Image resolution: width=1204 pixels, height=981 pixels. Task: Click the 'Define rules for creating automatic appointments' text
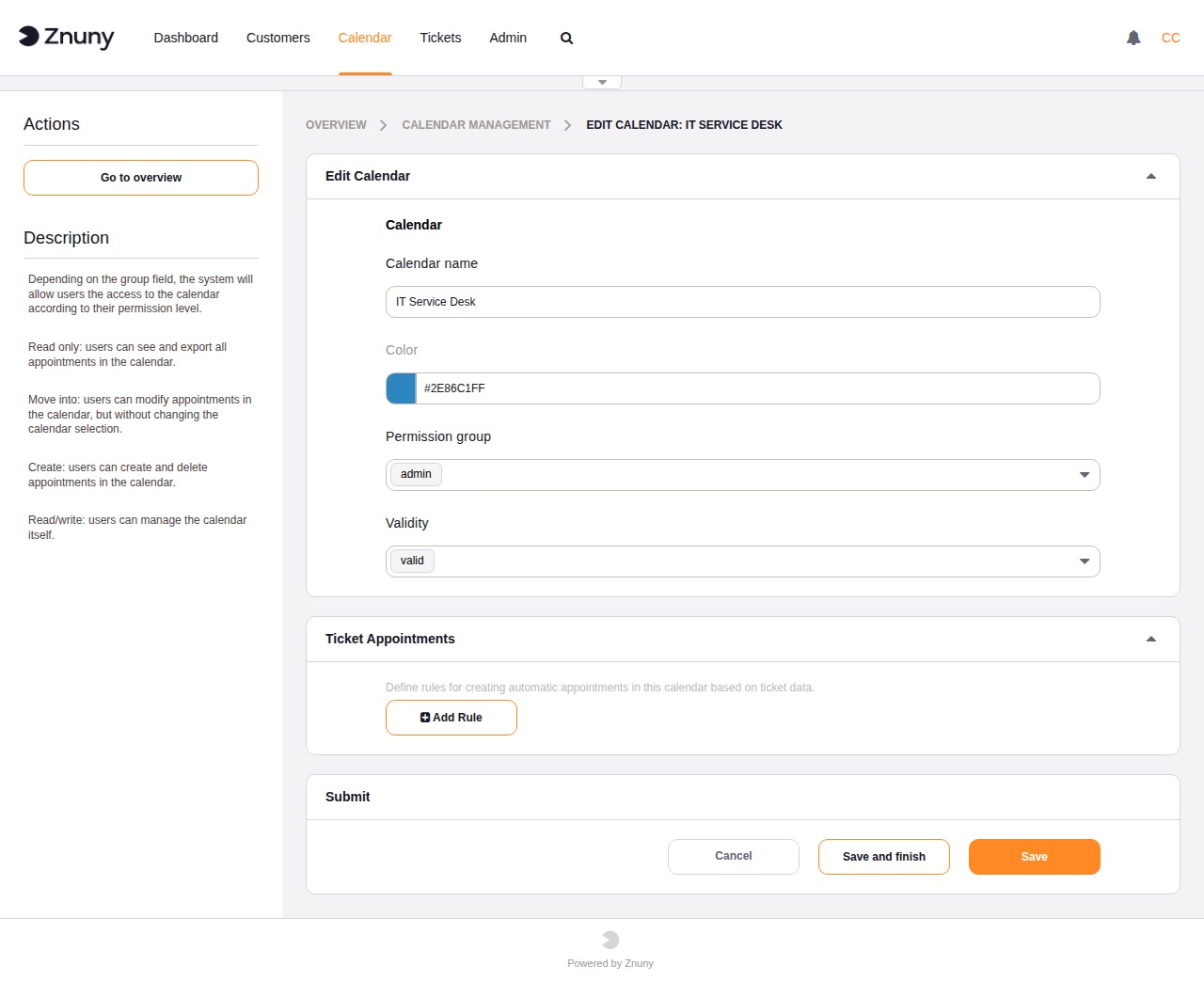click(600, 688)
